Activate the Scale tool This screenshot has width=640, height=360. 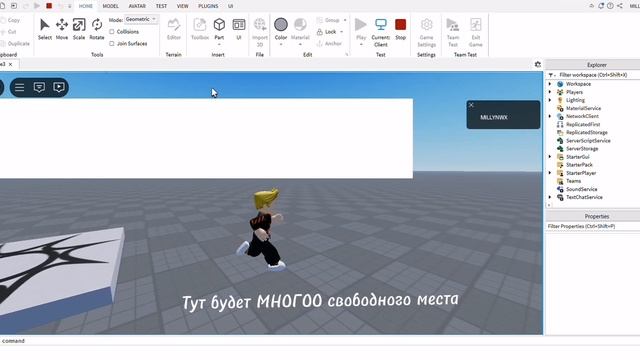pos(79,29)
